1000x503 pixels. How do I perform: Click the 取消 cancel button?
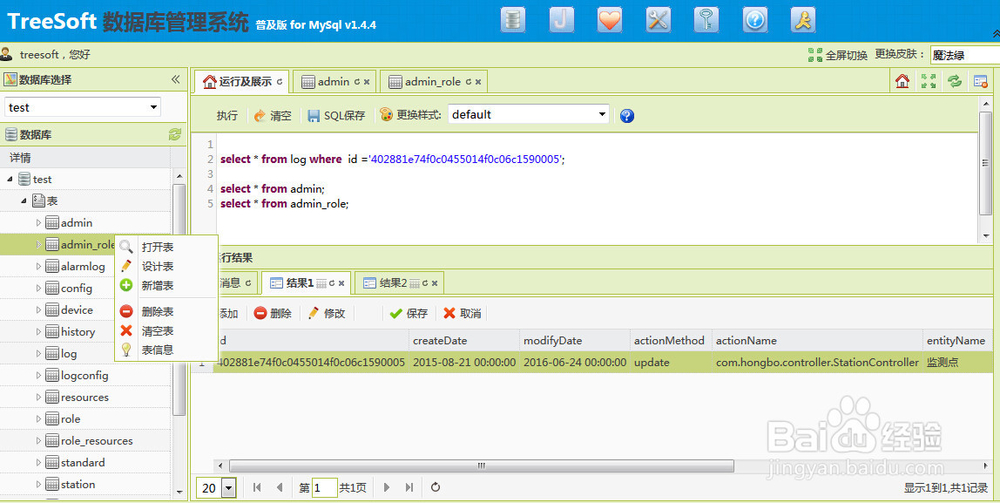[462, 313]
